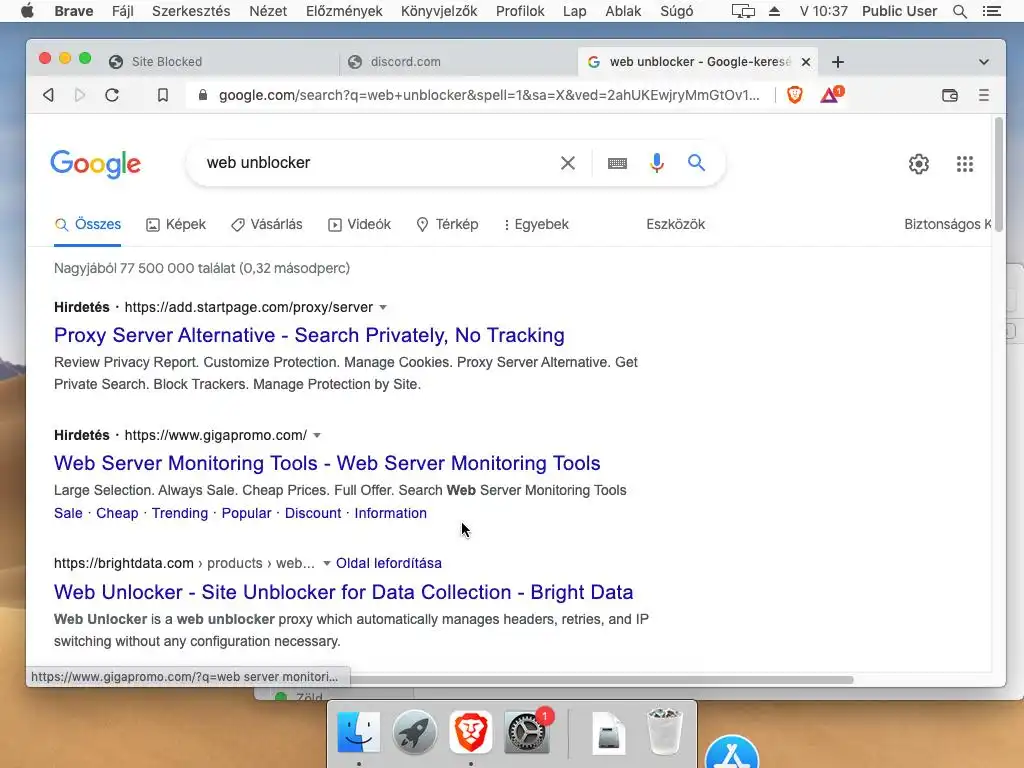Image resolution: width=1024 pixels, height=768 pixels.
Task: Click the Trending sitelink
Action: (180, 513)
